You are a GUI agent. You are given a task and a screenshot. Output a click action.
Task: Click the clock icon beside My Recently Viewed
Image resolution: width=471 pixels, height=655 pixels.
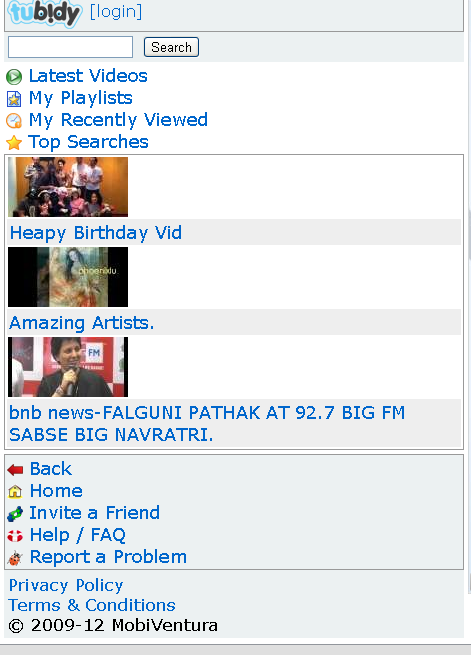(x=14, y=121)
